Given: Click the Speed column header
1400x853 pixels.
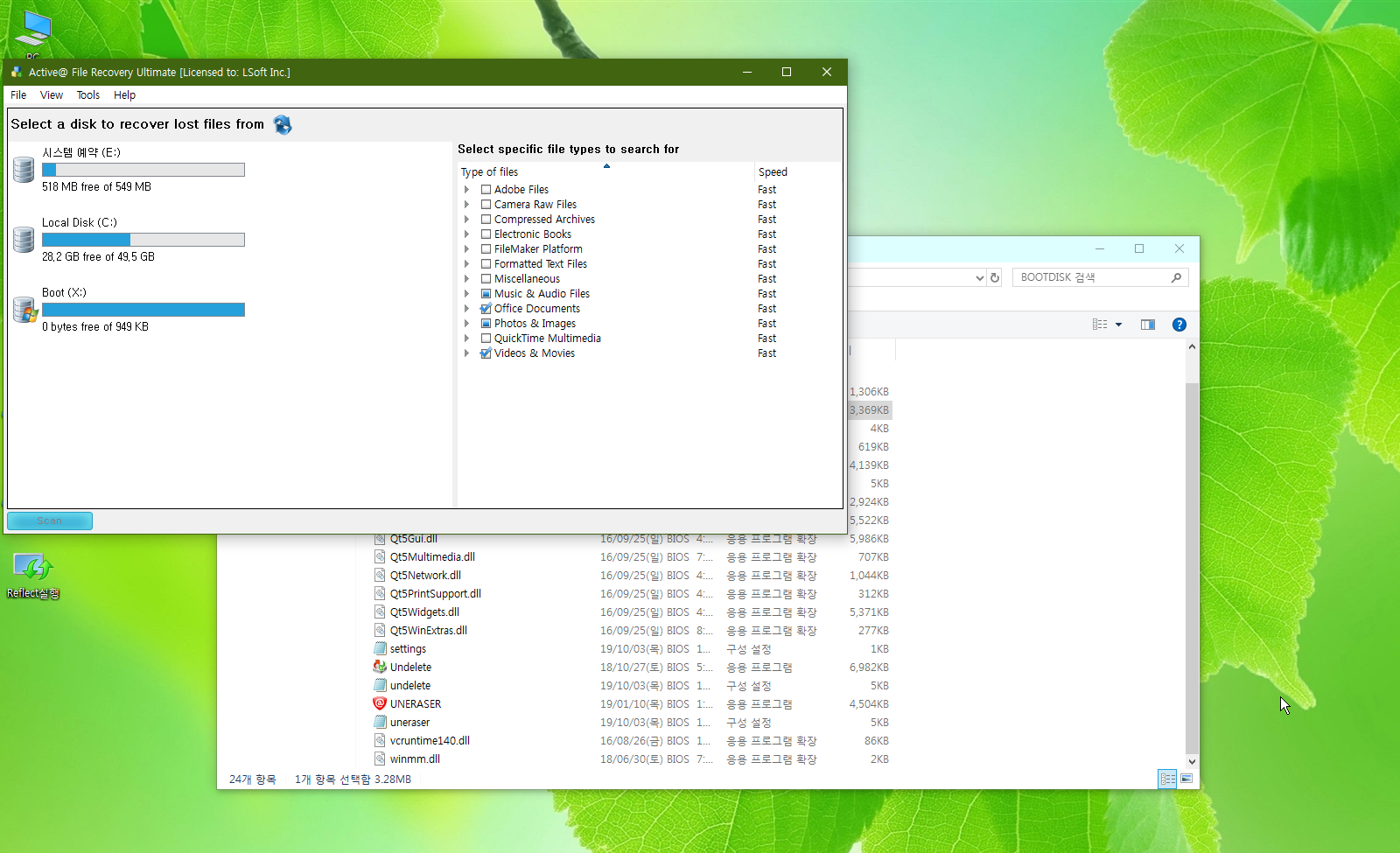Looking at the screenshot, I should (797, 171).
